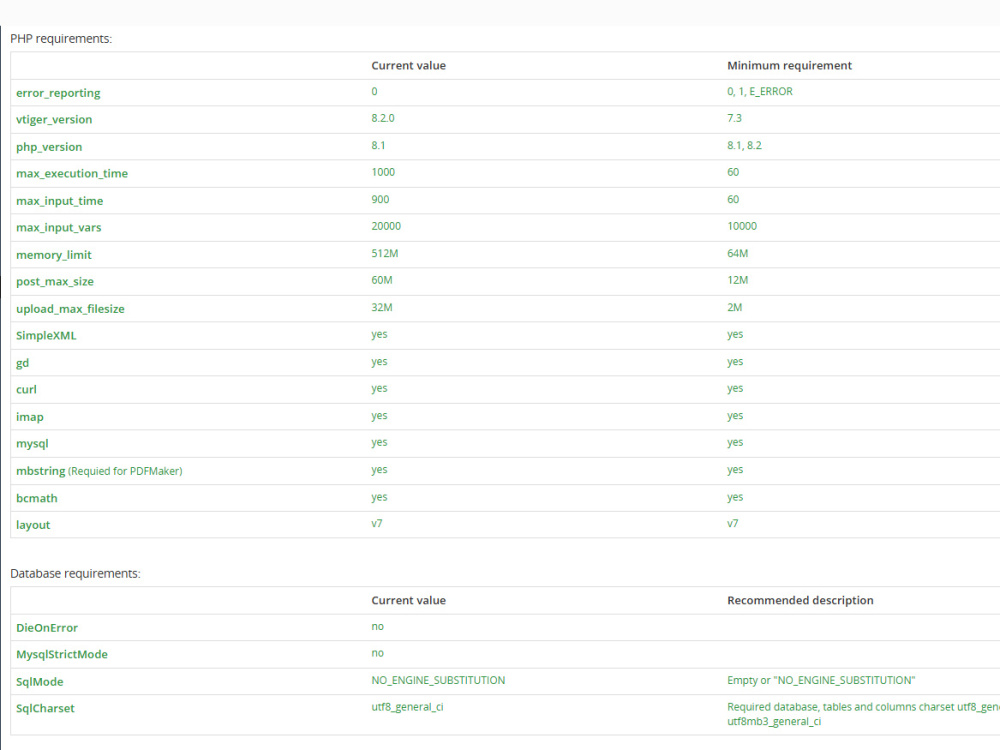Select max_input_vars current value 20000
1000x750 pixels.
coord(386,226)
